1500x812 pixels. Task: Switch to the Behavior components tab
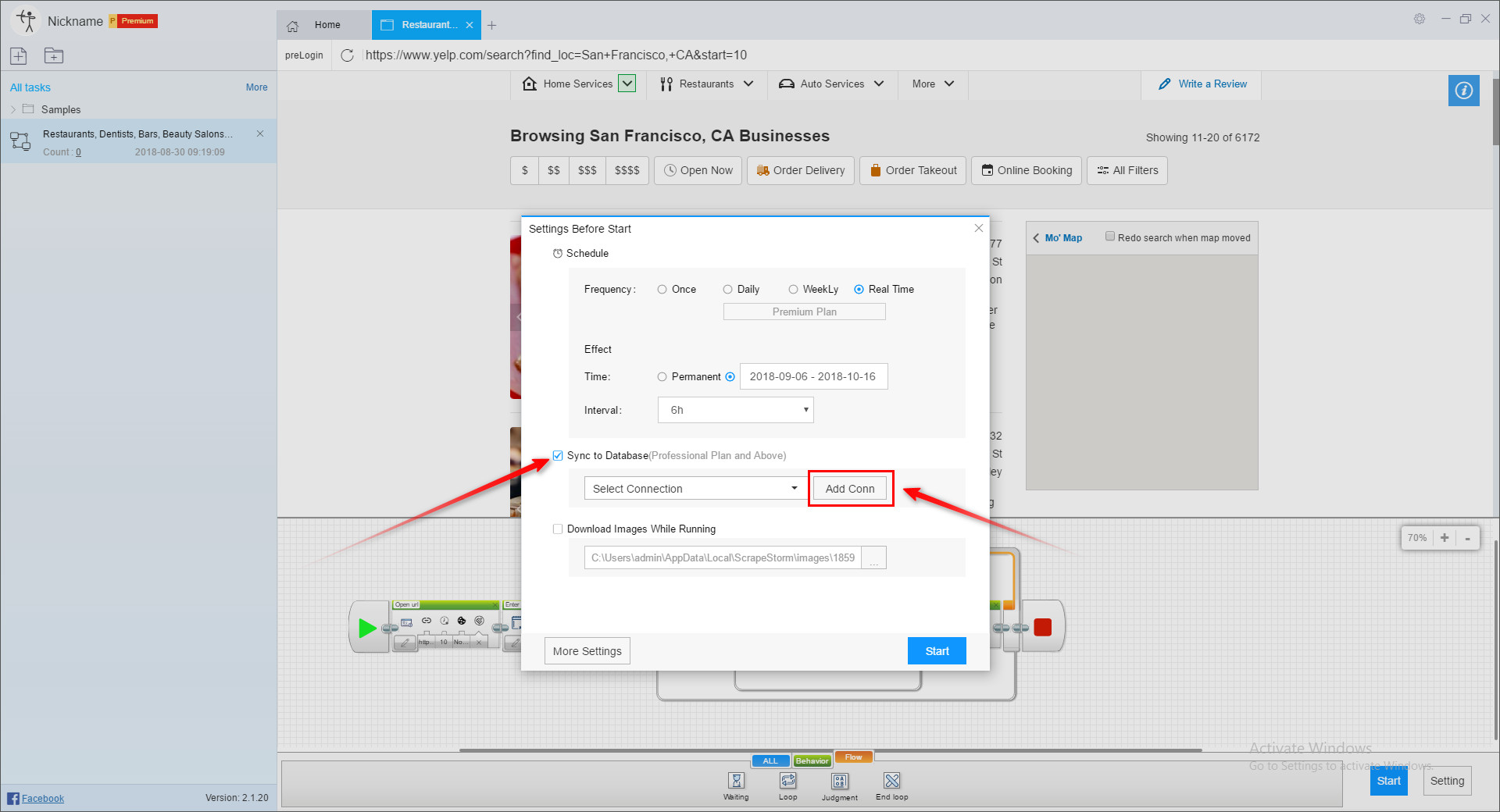pos(812,760)
